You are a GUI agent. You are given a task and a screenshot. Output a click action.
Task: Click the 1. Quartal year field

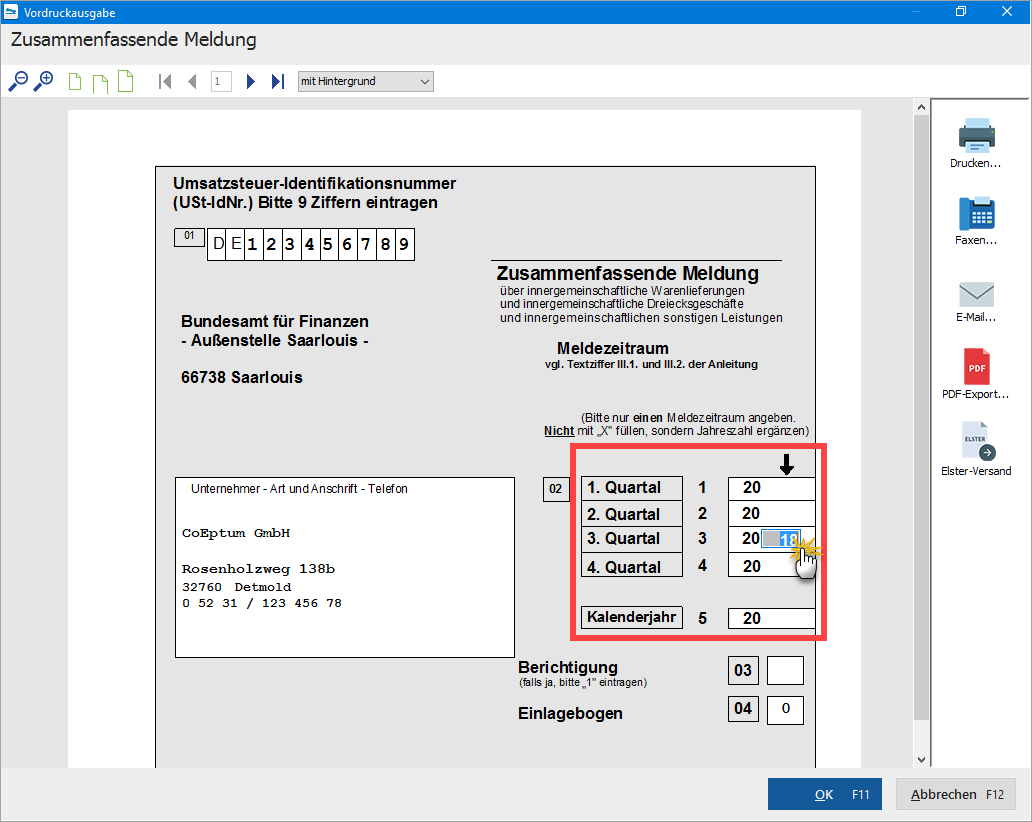[x=771, y=488]
